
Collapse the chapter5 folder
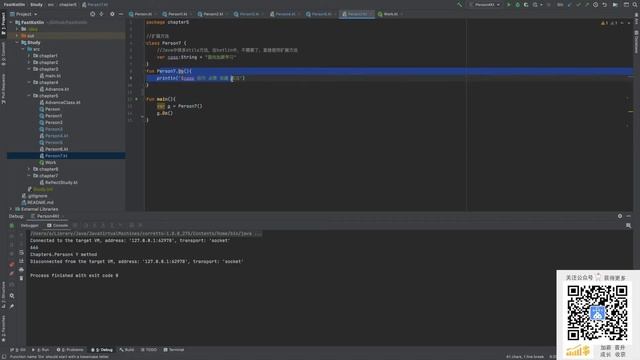[x=29, y=96]
